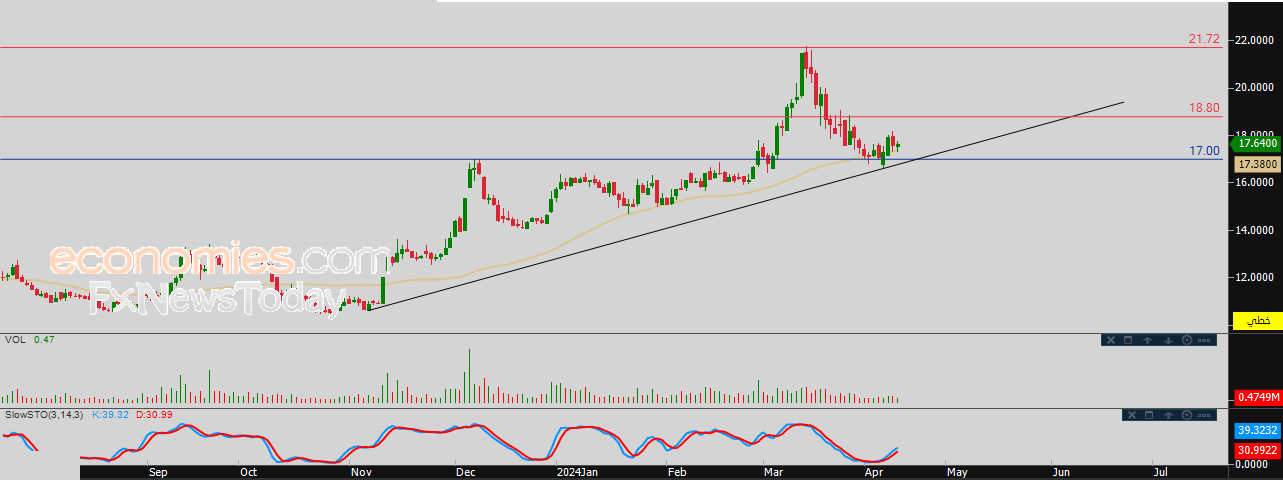Close the SlowSTO indicator panel
This screenshot has height=480, width=1283.
[1132, 415]
